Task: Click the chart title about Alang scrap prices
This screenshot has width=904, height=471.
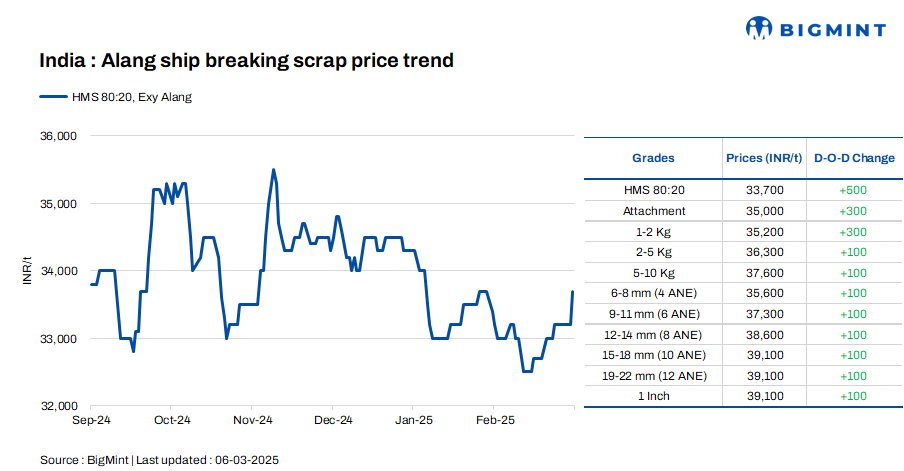Action: [246, 61]
